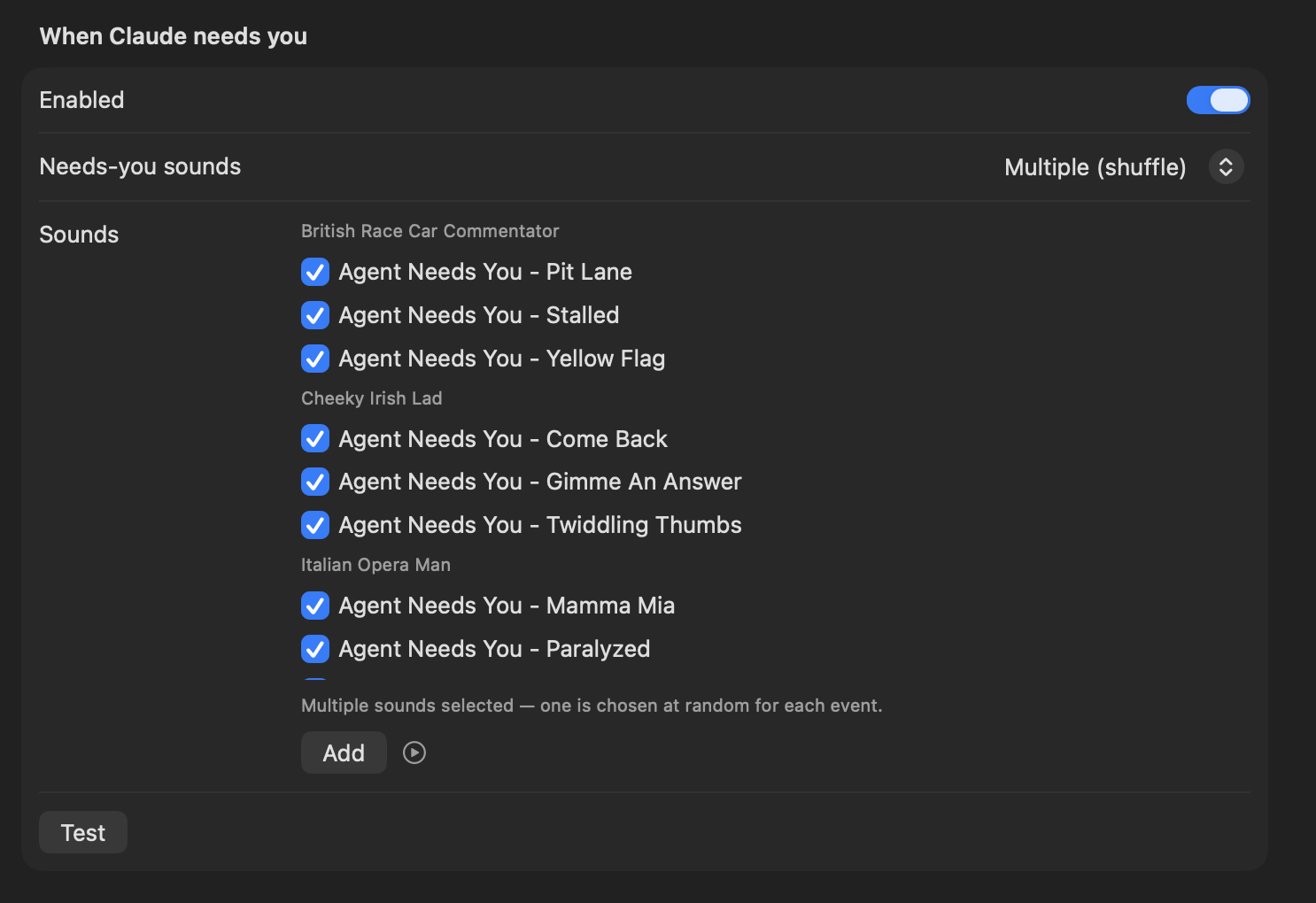Click the Cheeky Irish Lad heading
Screen dimensions: 1316x903
(371, 398)
